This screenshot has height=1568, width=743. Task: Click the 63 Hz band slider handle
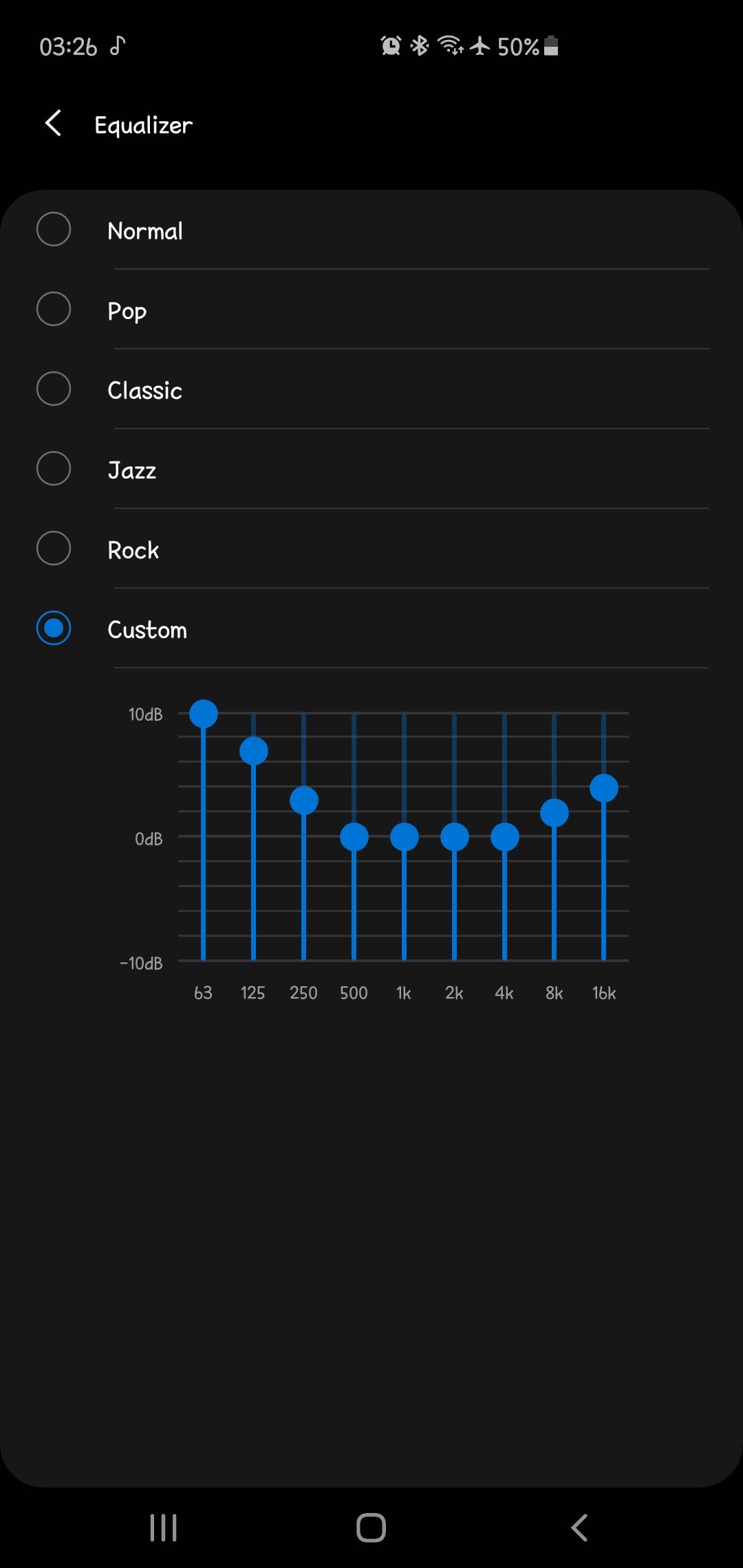pos(204,714)
